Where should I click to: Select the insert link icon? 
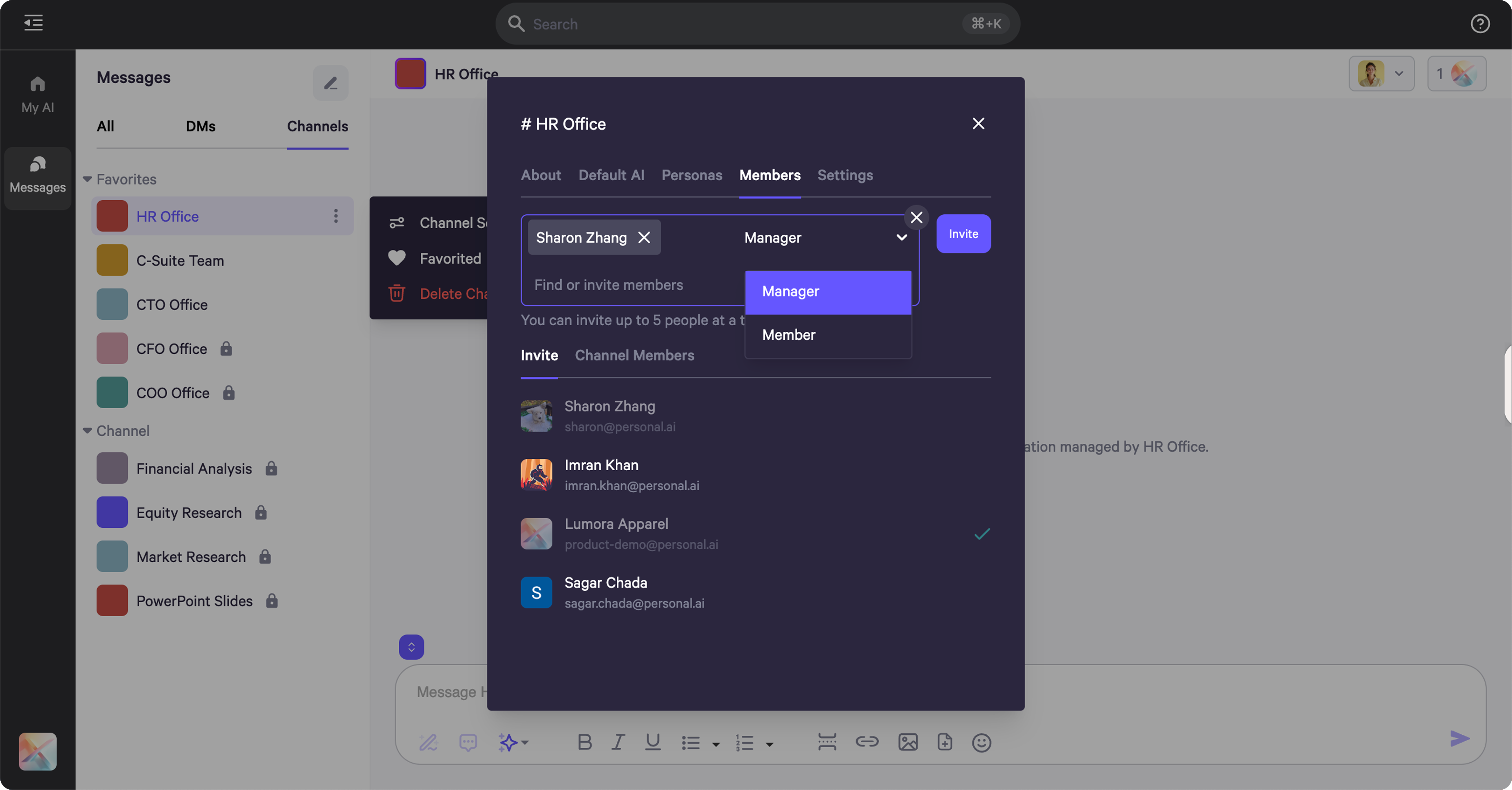(x=867, y=742)
